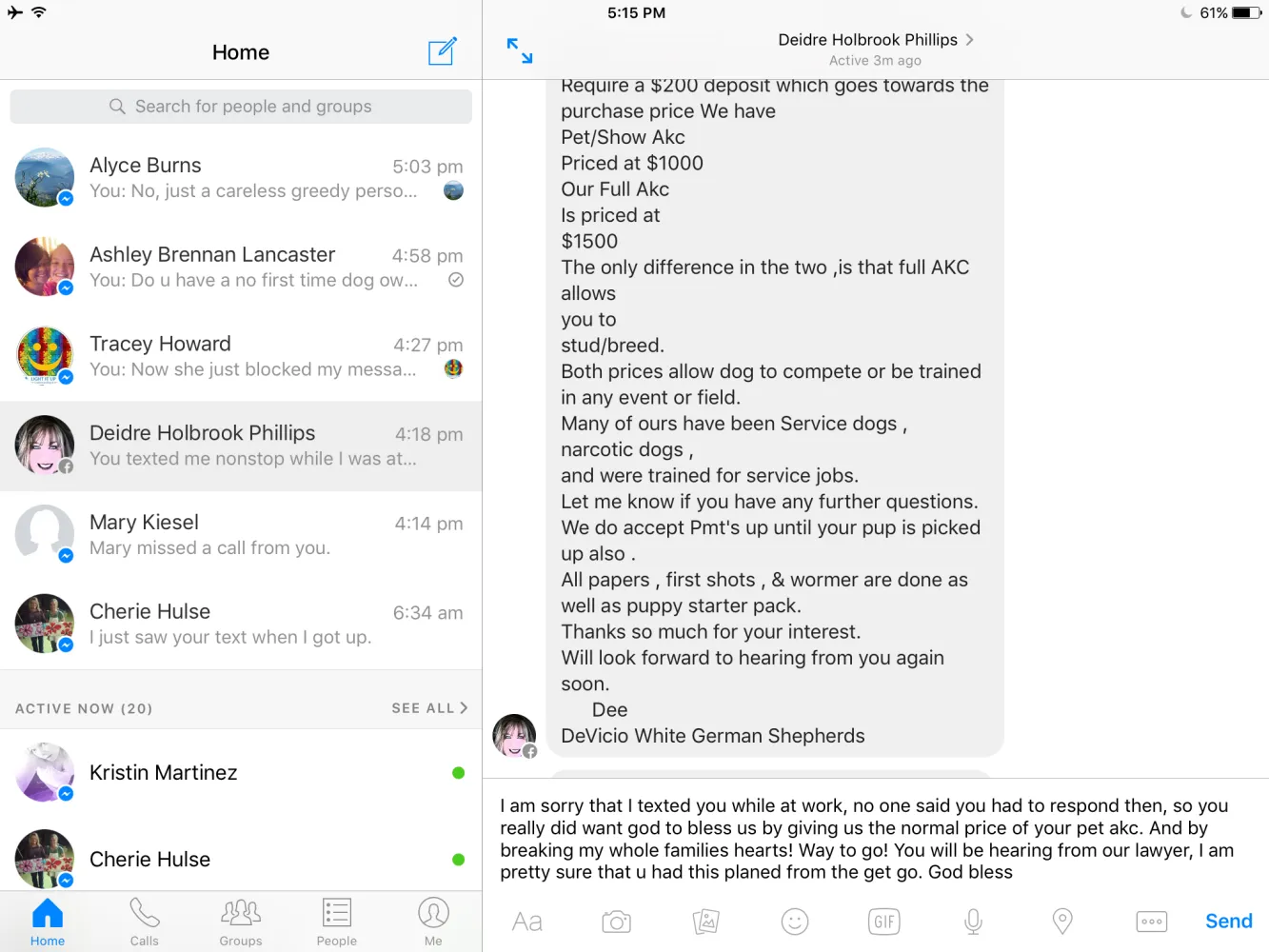Image resolution: width=1269 pixels, height=952 pixels.
Task: Tap the airplane mode status icon
Action: (14, 12)
